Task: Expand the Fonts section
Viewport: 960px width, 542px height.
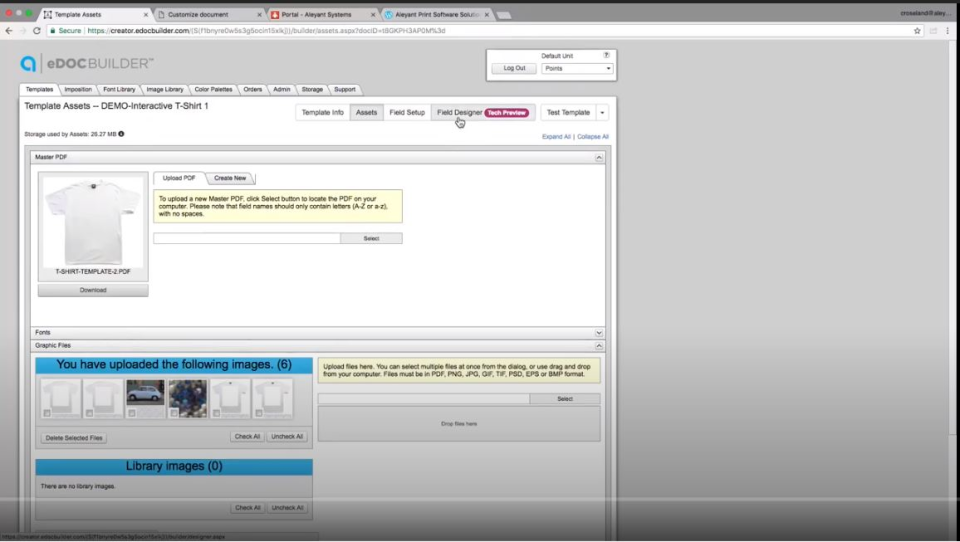Action: pos(599,333)
